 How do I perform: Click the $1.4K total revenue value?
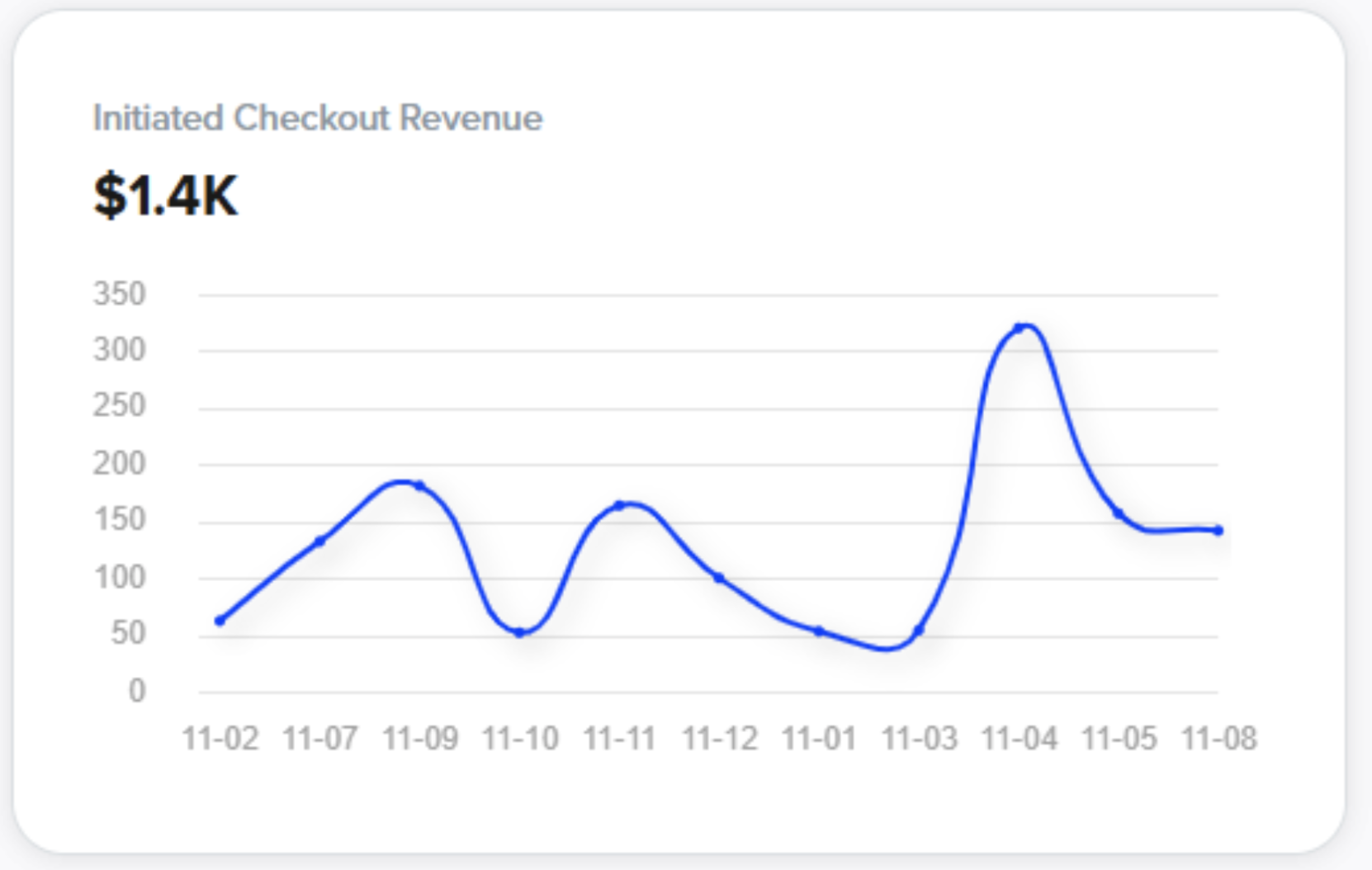click(165, 196)
